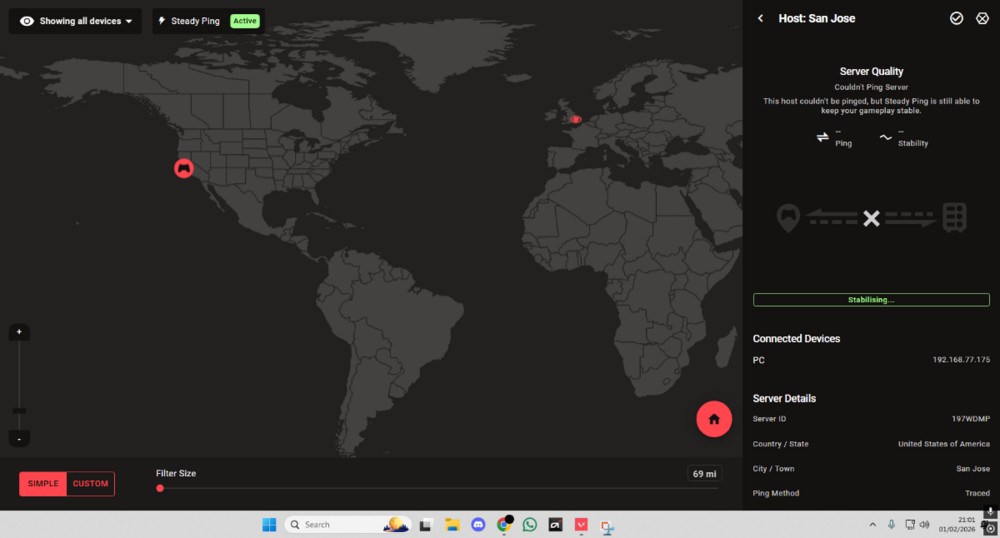Click the allow host checkmark icon
Screen dimensions: 1000x538
point(956,18)
